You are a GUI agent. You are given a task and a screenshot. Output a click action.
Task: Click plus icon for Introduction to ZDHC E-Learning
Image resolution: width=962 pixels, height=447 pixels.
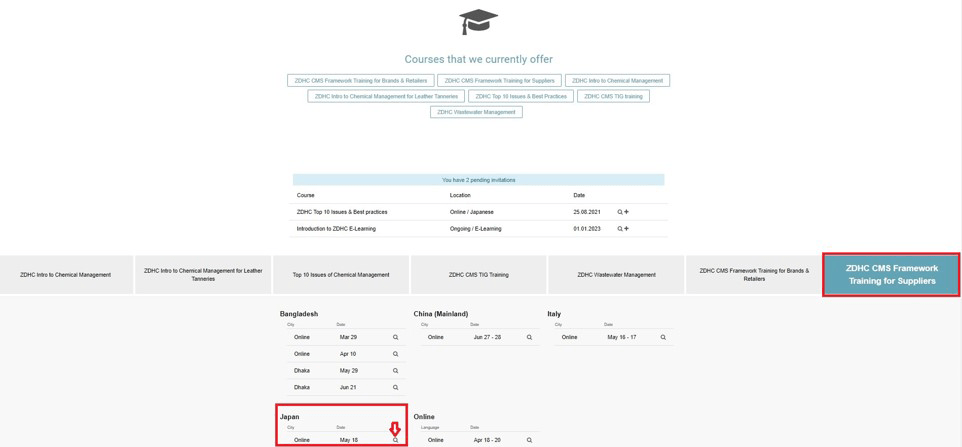coord(626,229)
